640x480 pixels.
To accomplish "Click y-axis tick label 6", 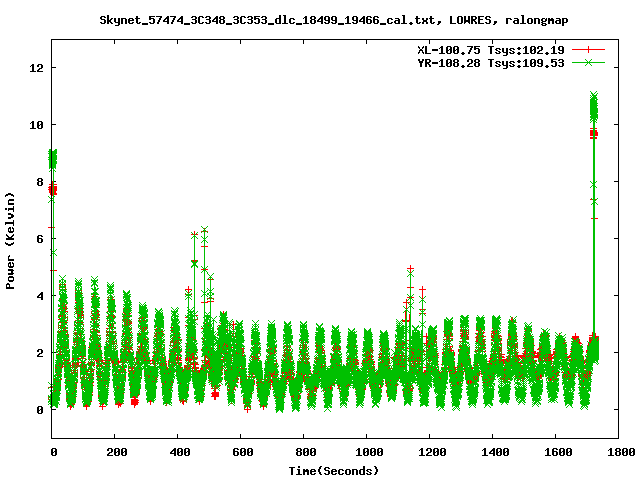I will 40,239.
